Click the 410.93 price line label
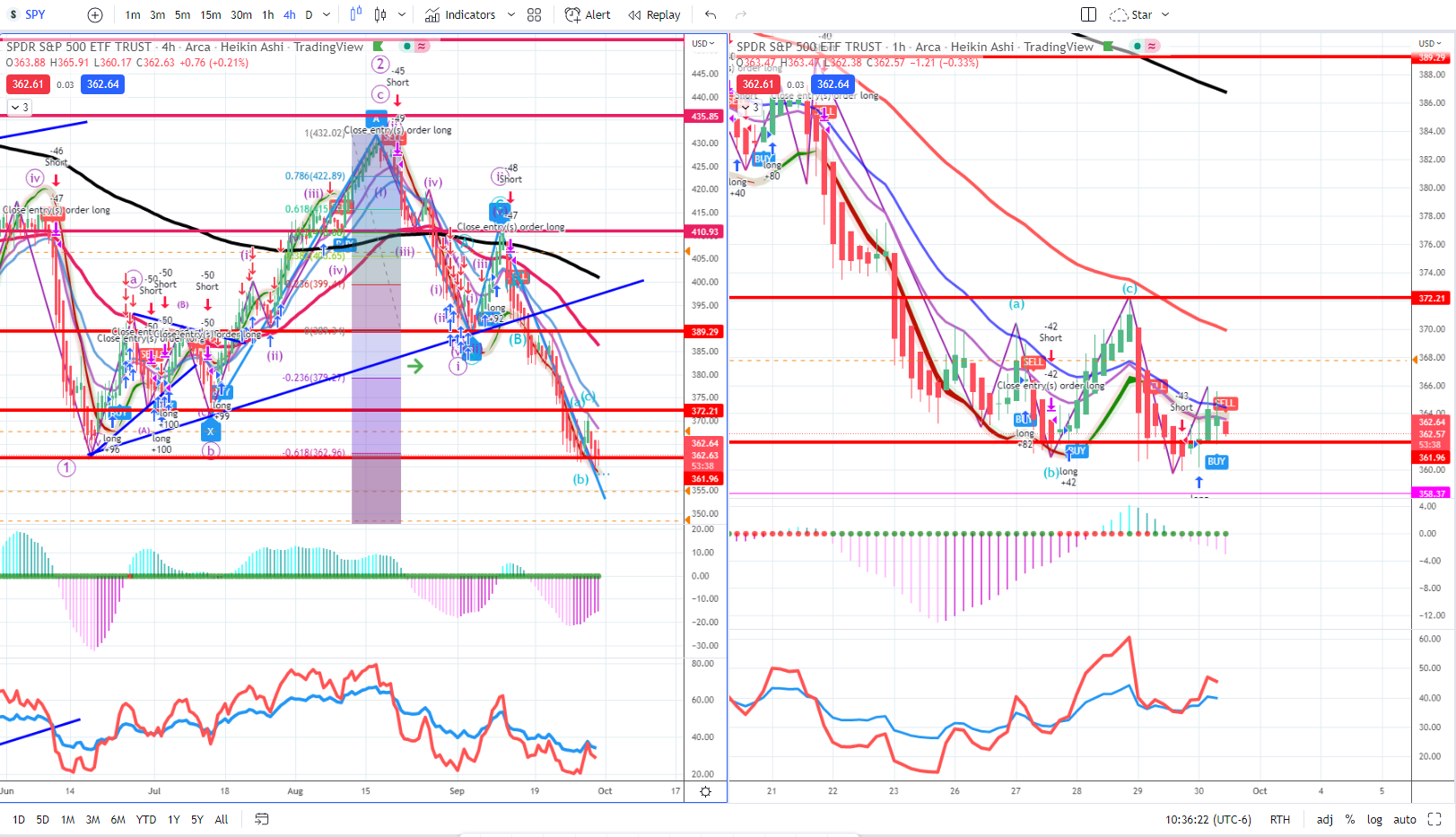Viewport: 1456px width, 837px height. pos(705,232)
